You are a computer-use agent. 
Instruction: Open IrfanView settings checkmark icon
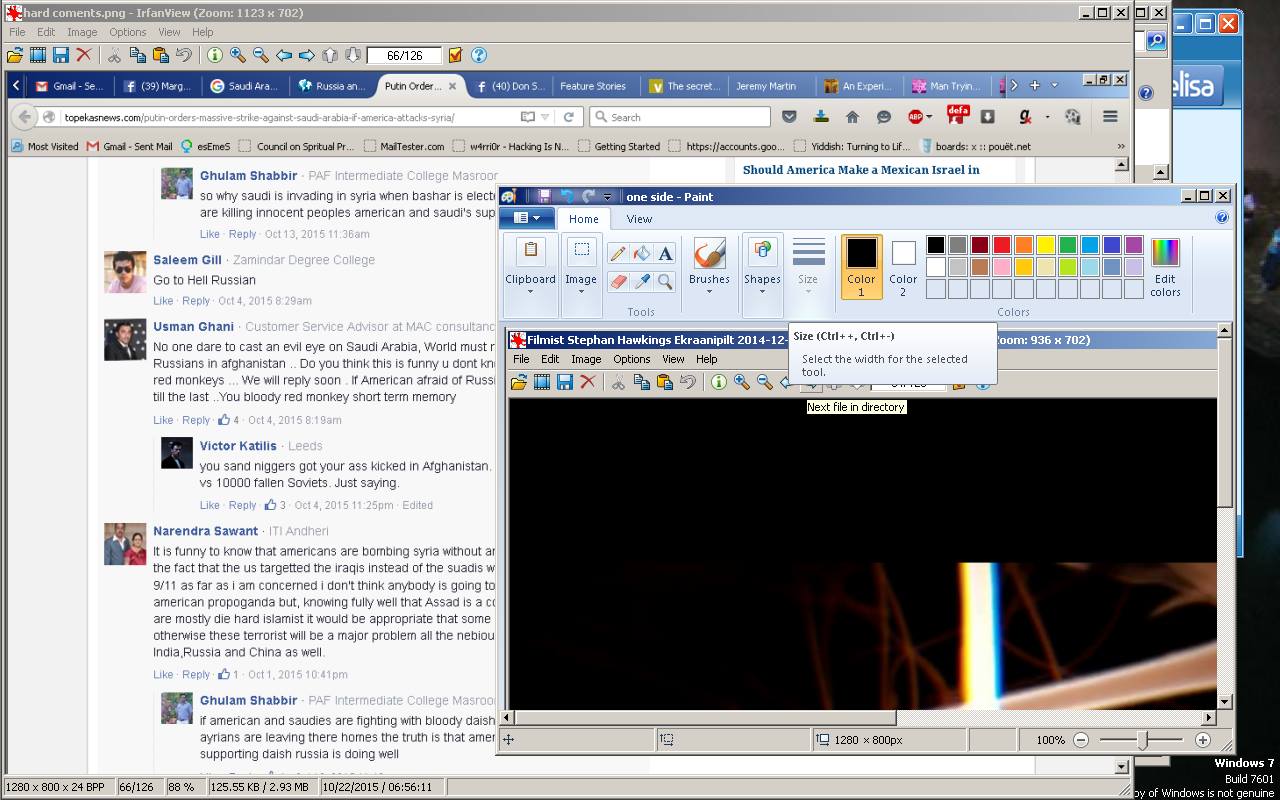pos(456,55)
